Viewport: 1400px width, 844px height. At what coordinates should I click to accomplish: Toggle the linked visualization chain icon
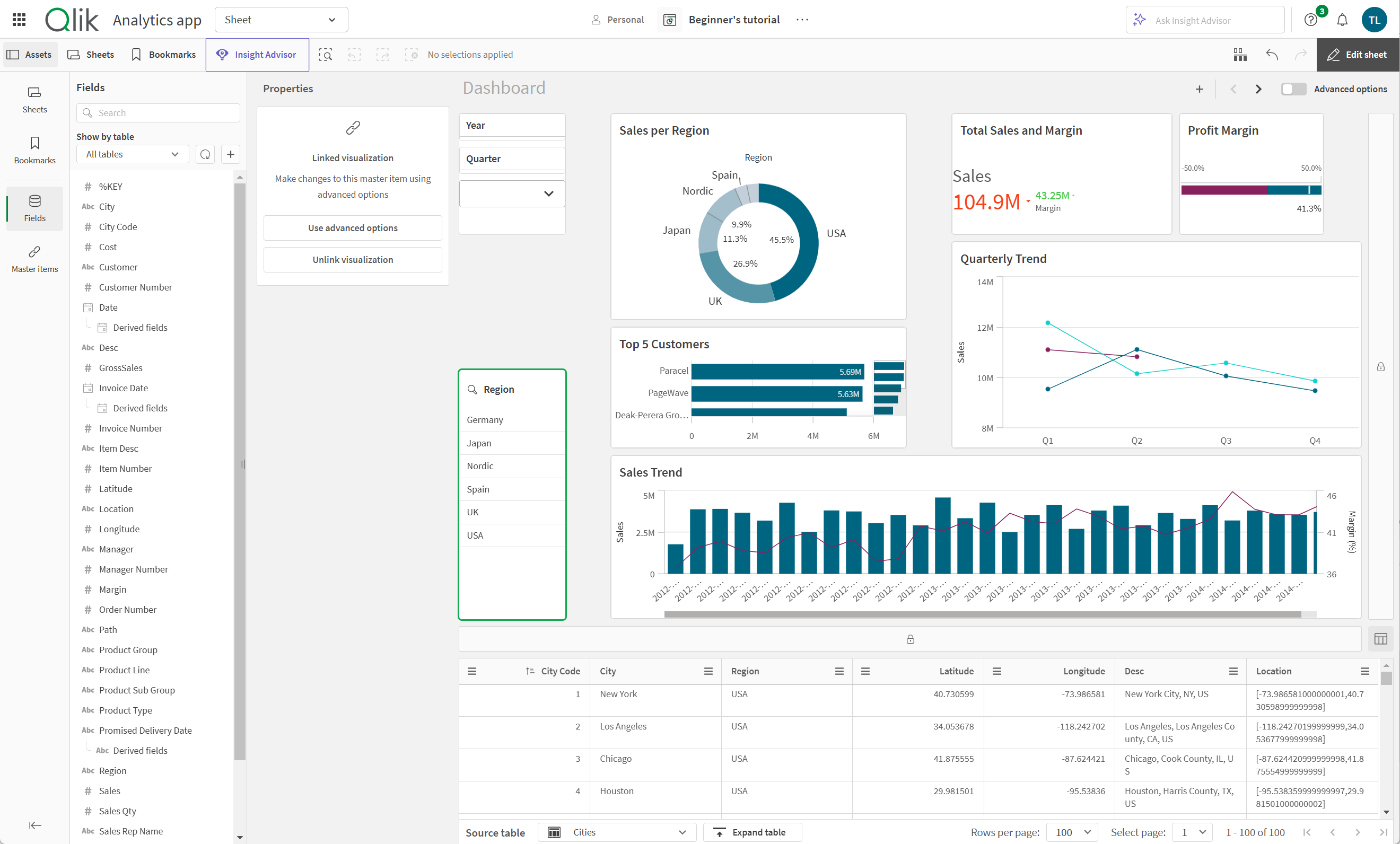click(352, 128)
